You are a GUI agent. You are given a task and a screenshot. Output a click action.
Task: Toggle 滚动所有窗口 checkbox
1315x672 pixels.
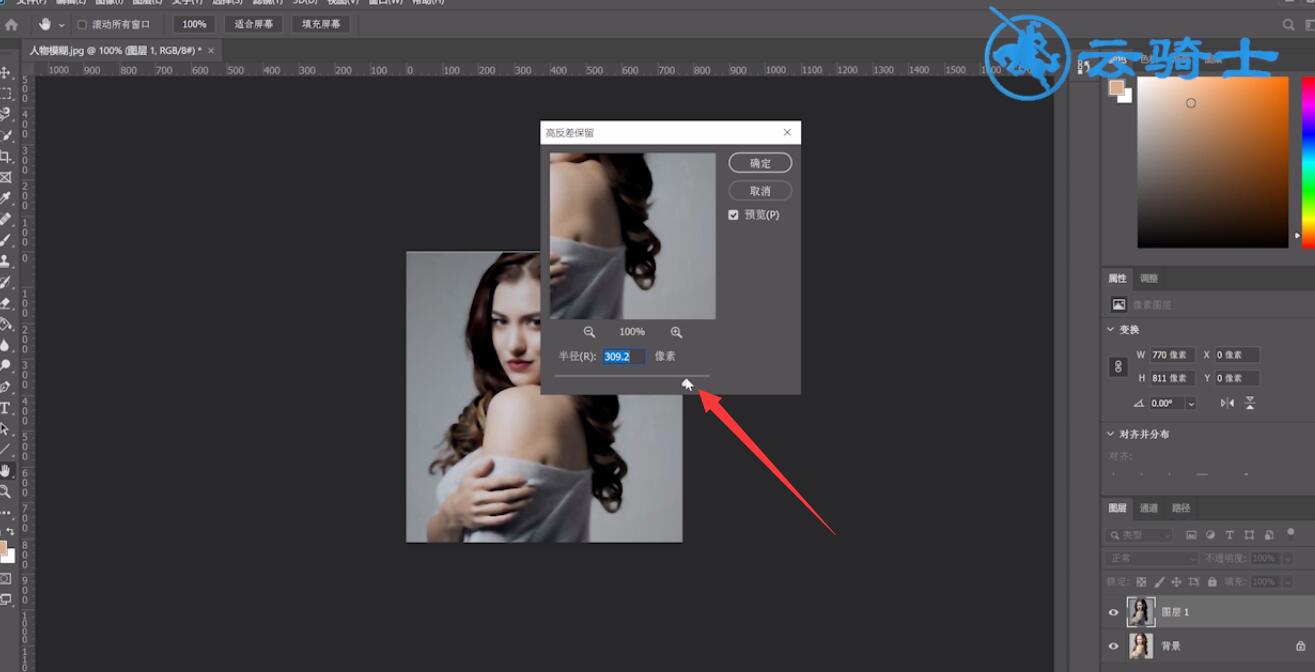82,25
